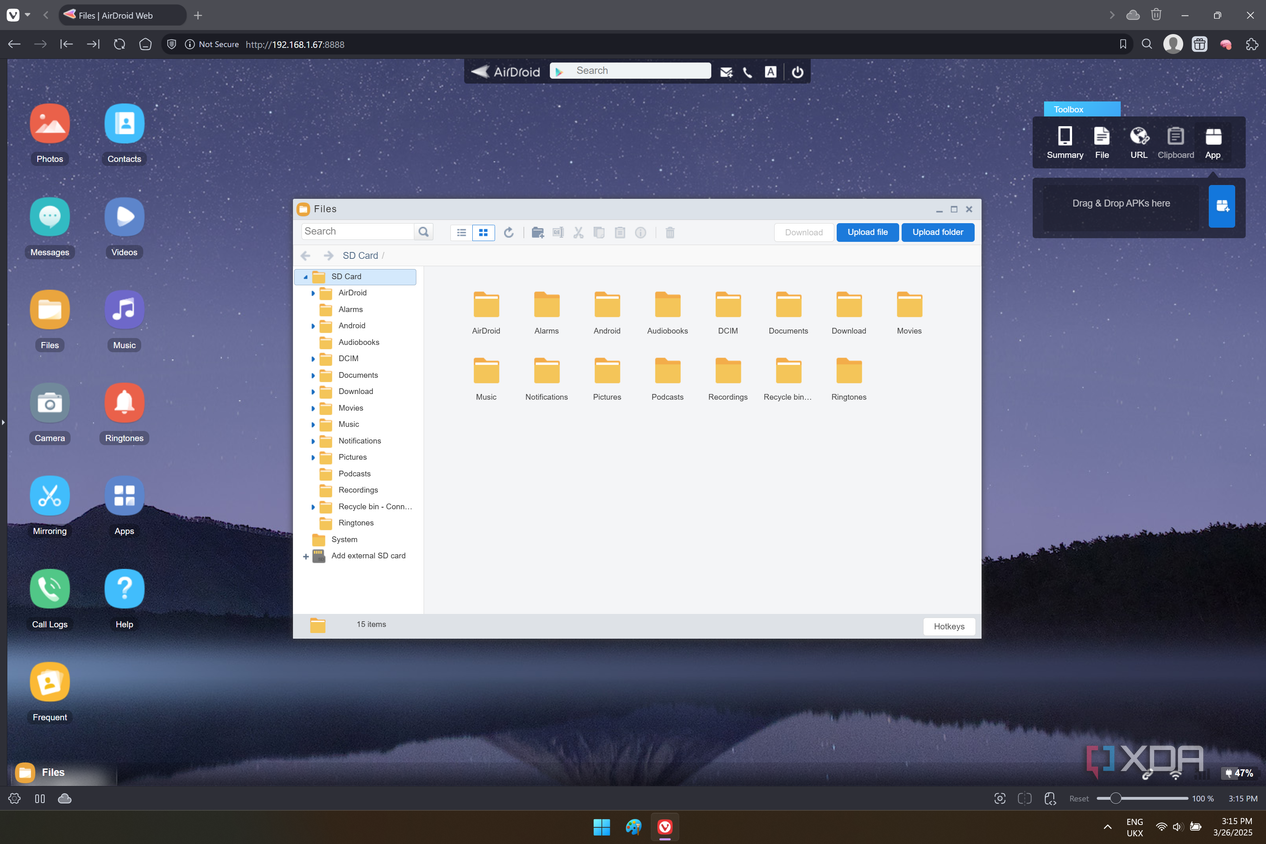The width and height of the screenshot is (1266, 844).
Task: Open the Photos desktop app icon
Action: click(49, 124)
